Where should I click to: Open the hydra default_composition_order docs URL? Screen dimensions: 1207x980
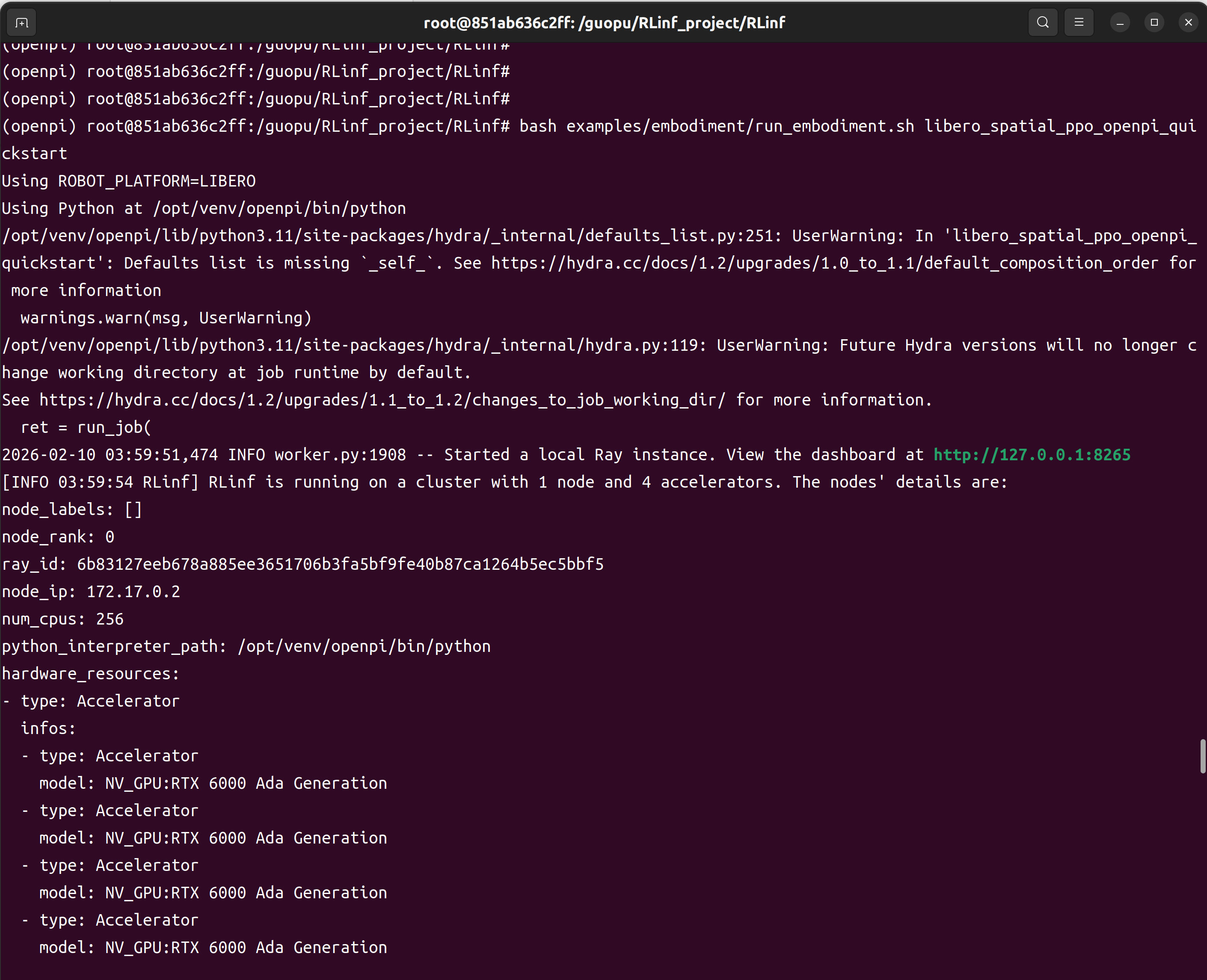[824, 263]
